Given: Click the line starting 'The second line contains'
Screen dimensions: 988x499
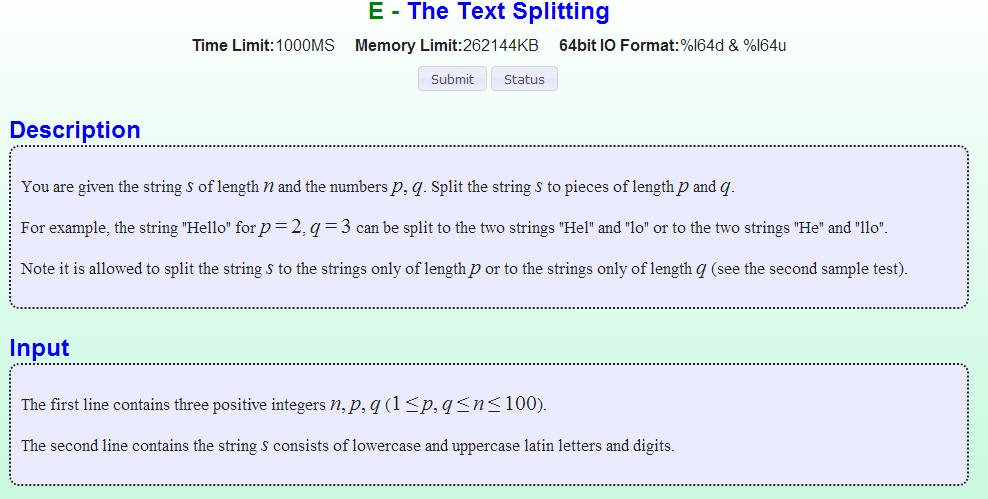Looking at the screenshot, I should 347,446.
